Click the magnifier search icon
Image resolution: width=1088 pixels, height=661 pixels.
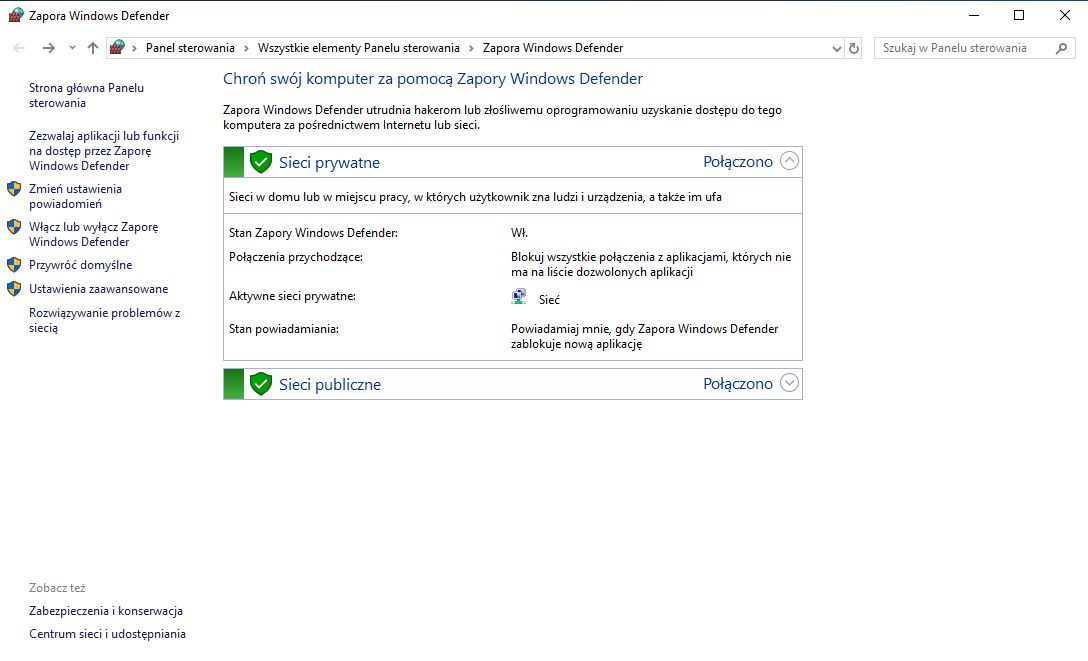[1061, 48]
